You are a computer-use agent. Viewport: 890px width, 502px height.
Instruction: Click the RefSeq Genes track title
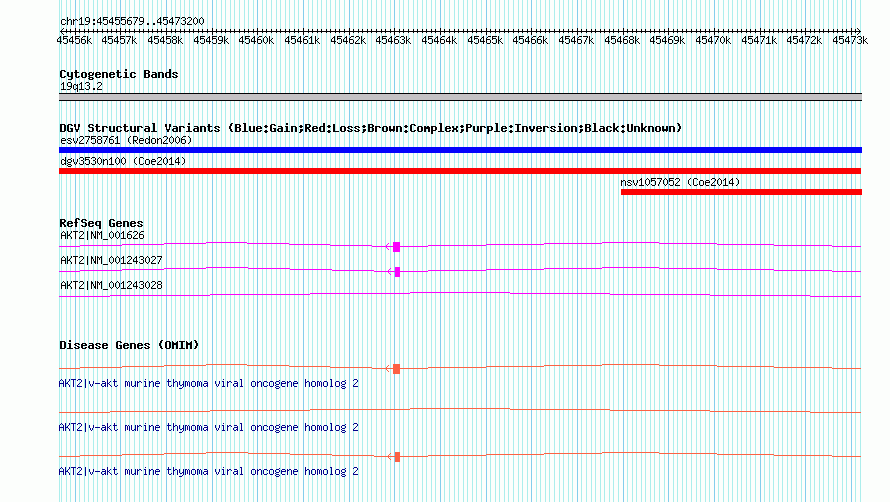(101, 223)
